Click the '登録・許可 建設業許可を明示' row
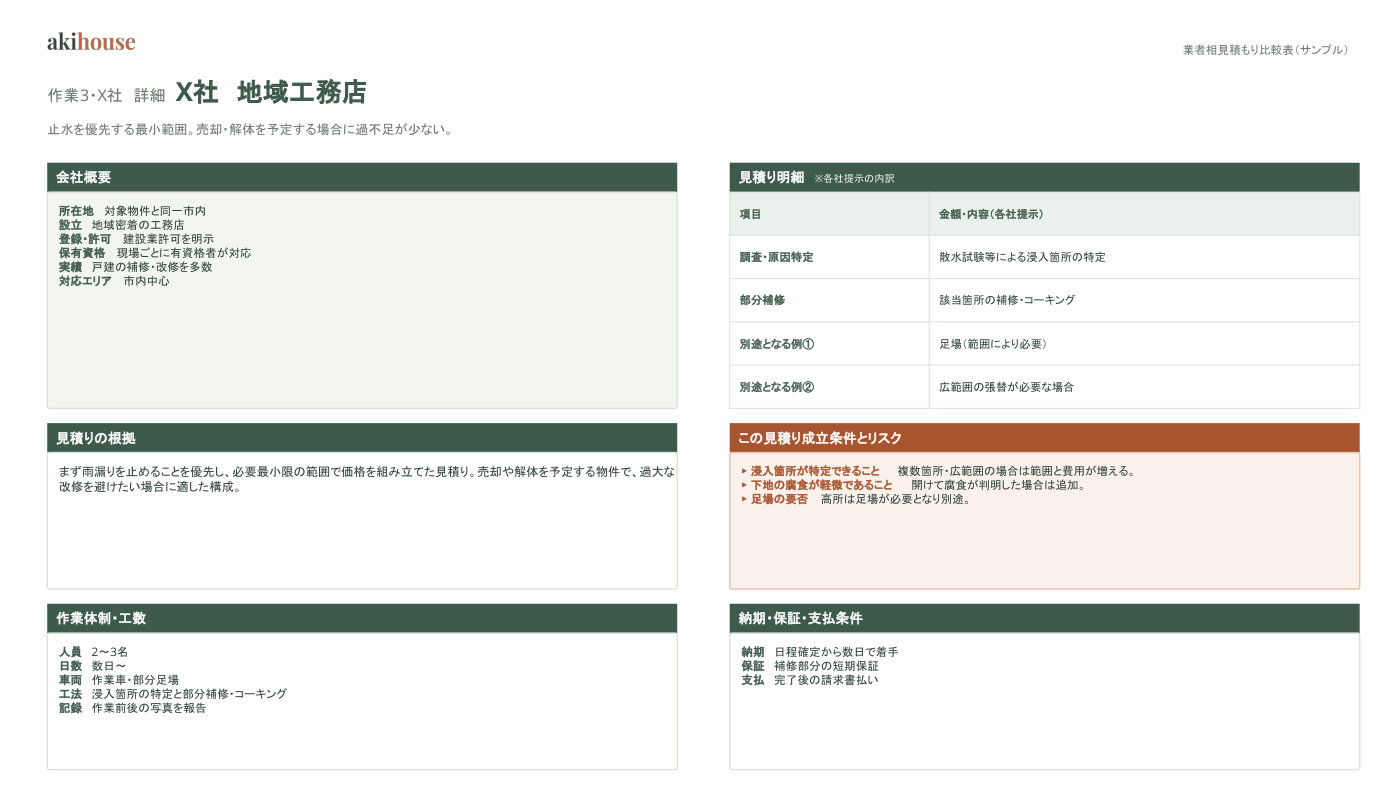This screenshot has width=1400, height=788. [136, 239]
